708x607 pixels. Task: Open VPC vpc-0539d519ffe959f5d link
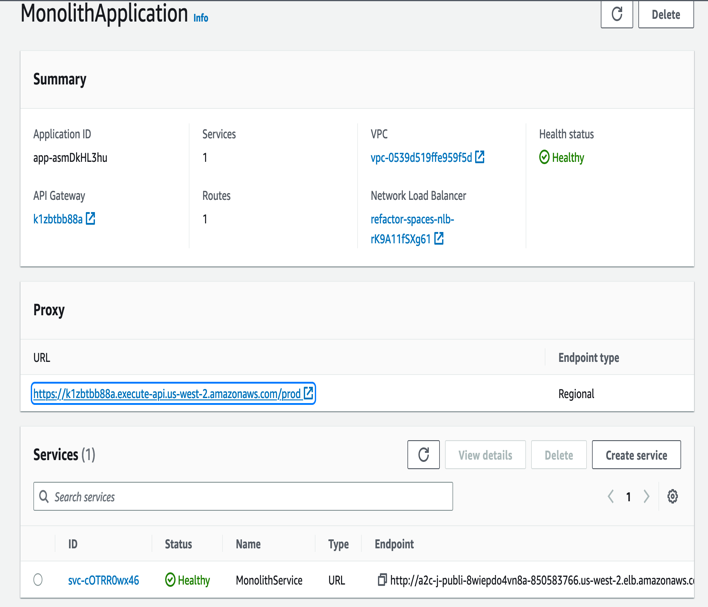[x=421, y=158]
